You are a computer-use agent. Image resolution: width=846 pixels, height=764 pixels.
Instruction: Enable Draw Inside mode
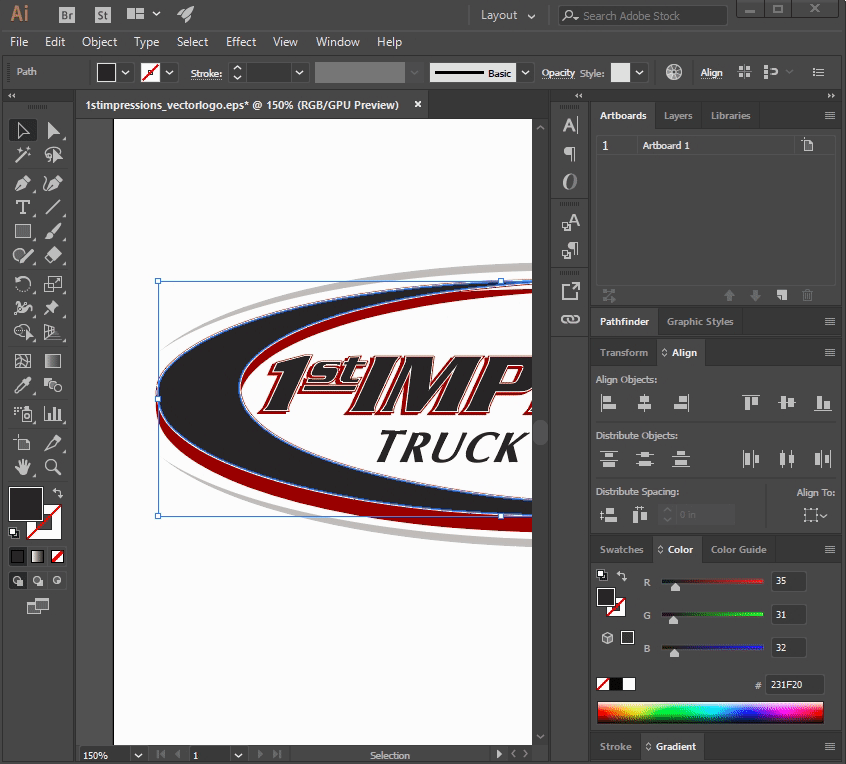(x=57, y=581)
